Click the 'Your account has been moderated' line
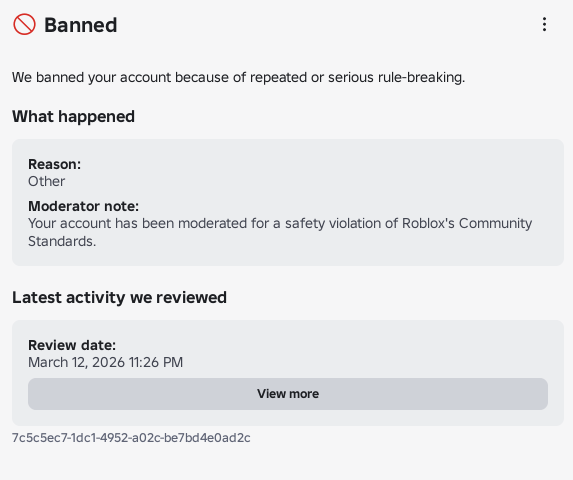The image size is (573, 480). coord(280,223)
